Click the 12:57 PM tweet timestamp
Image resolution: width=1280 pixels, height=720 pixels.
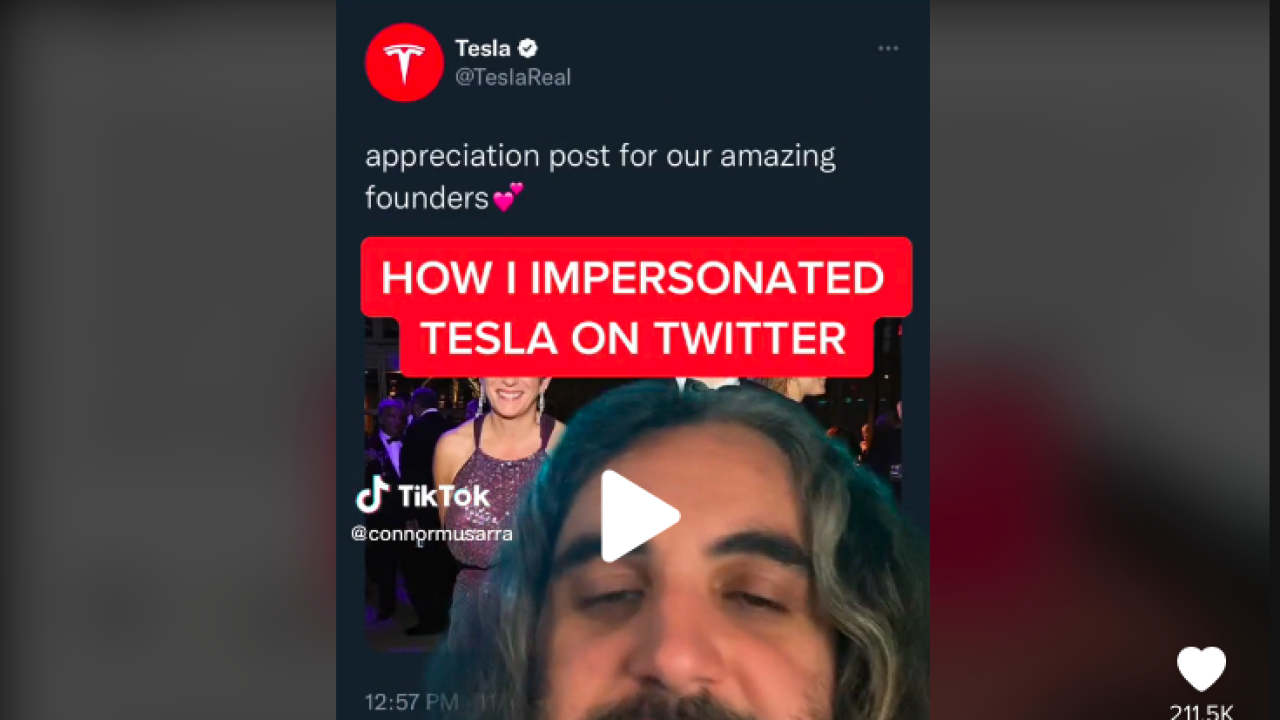412,702
